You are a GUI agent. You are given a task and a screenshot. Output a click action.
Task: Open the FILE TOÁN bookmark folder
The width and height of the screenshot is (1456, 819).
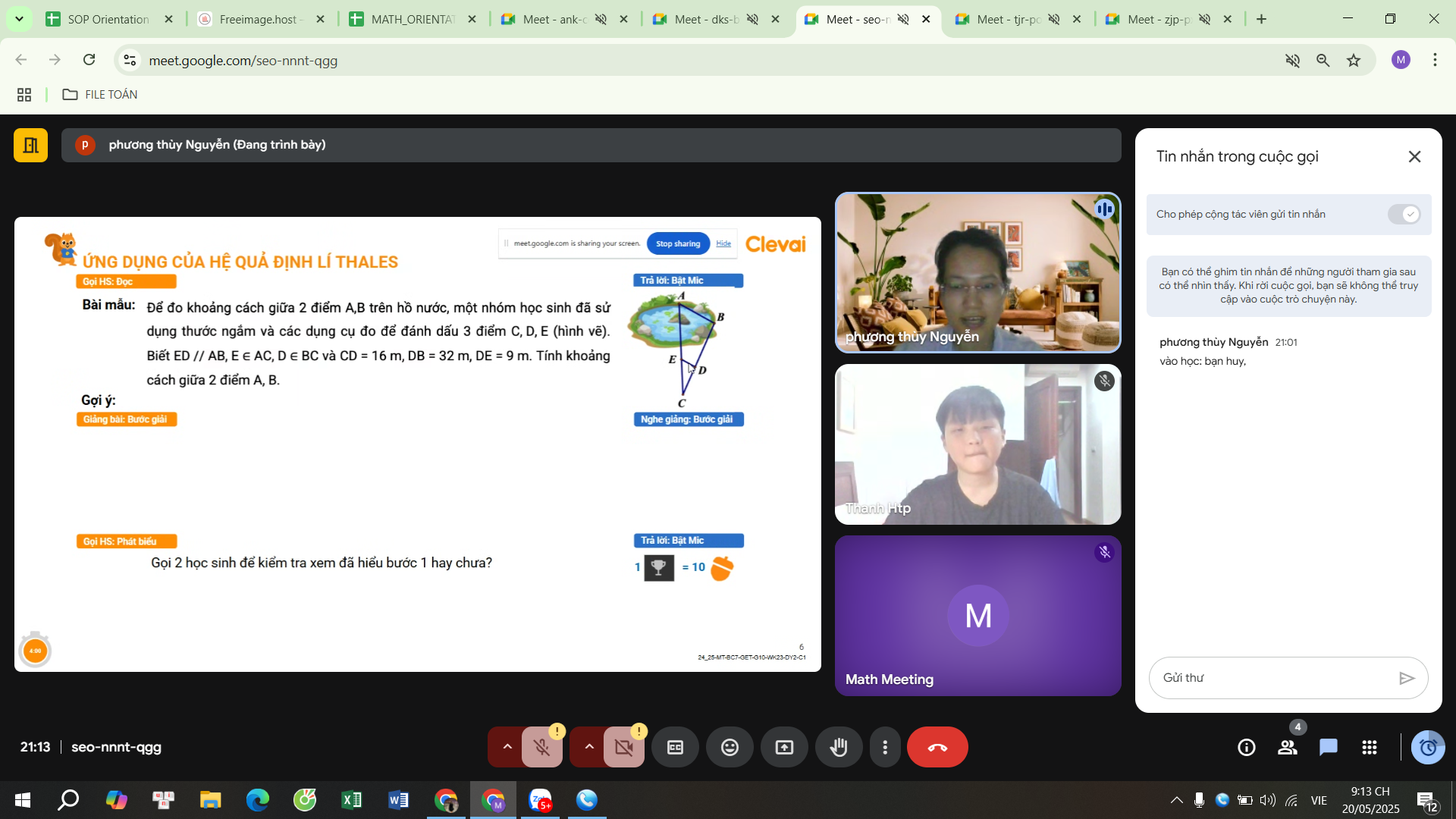pos(100,95)
